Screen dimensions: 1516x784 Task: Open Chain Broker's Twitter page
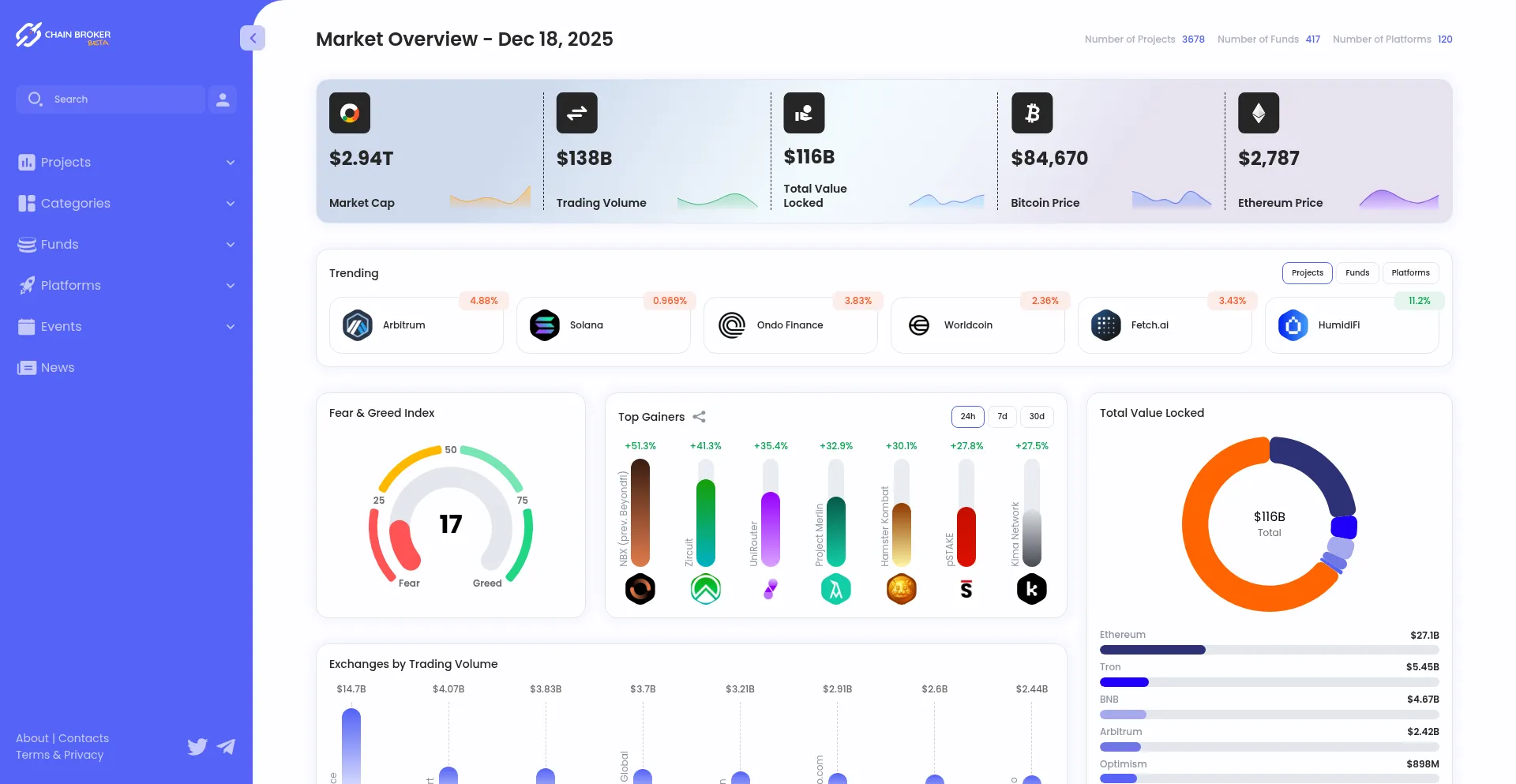click(197, 747)
